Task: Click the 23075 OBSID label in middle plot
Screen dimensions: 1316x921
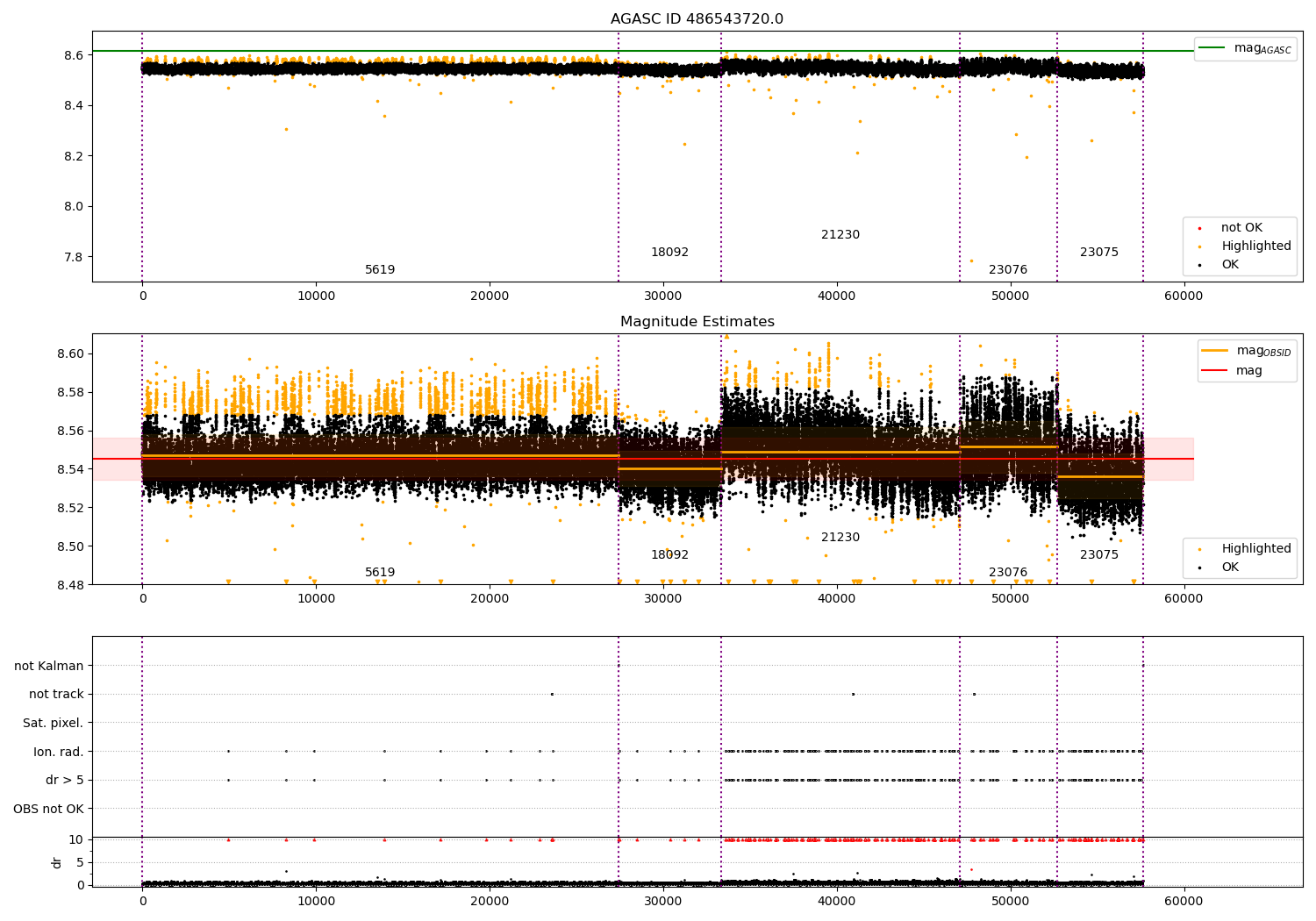Action: [x=1098, y=555]
